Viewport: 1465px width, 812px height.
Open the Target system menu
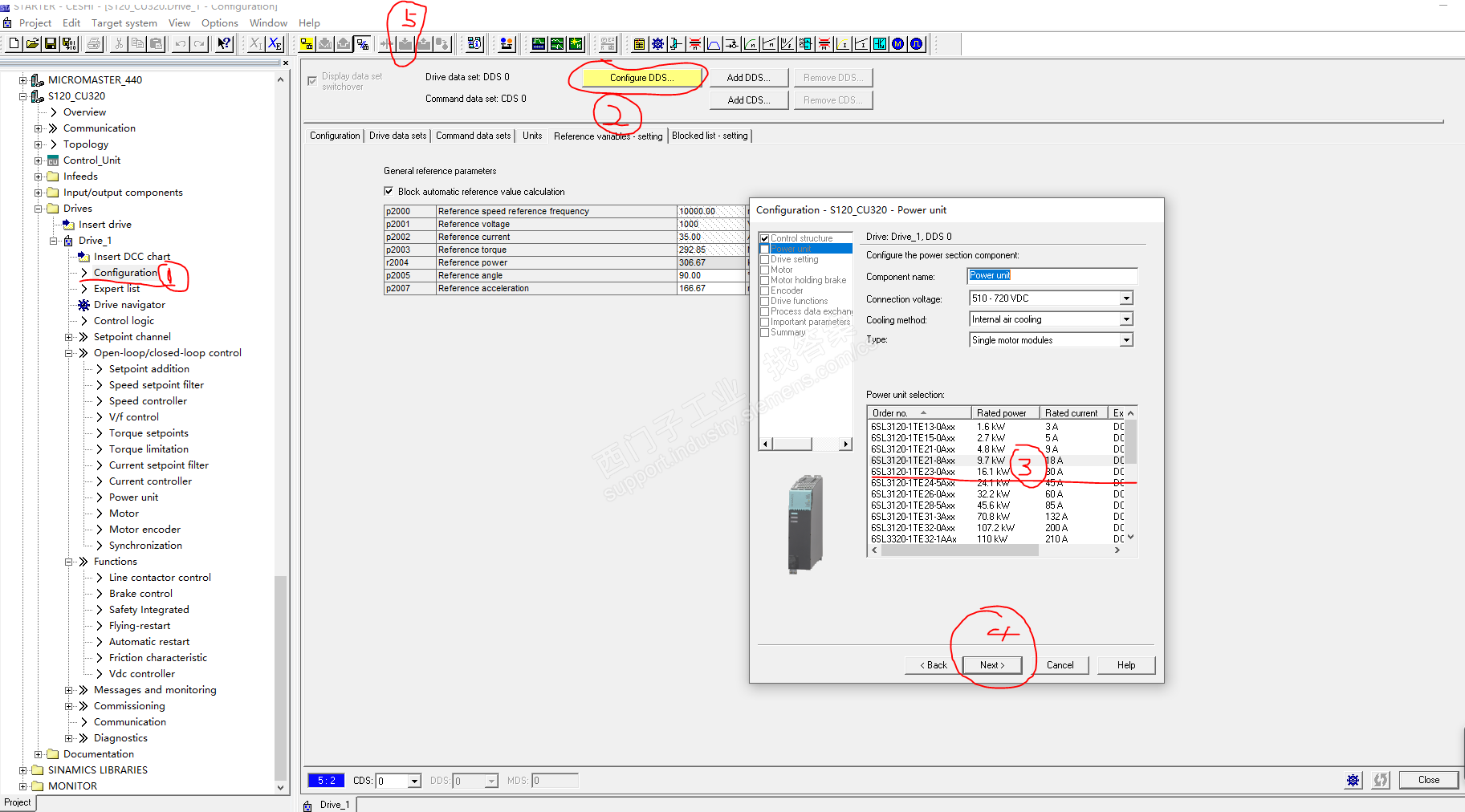tap(124, 23)
